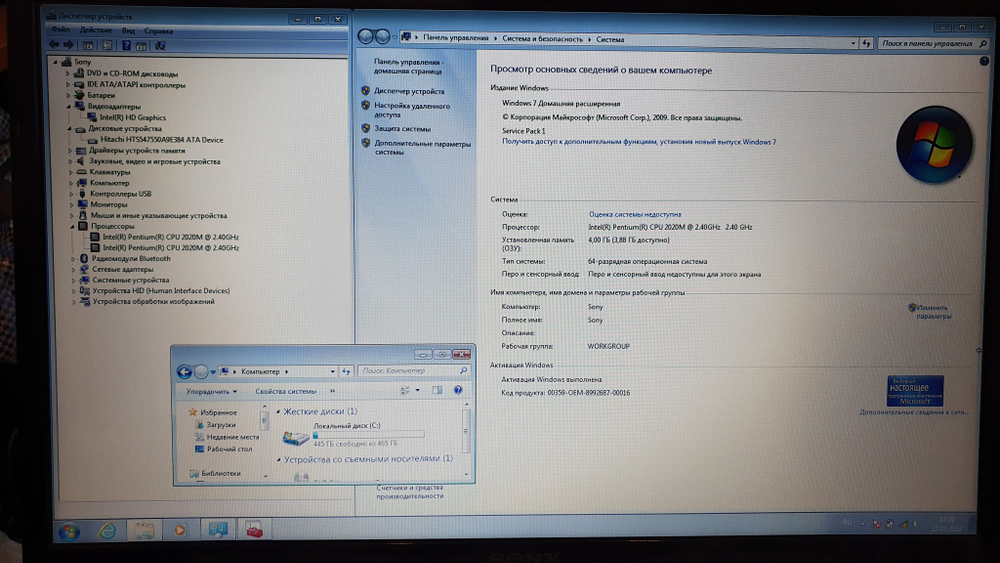This screenshot has width=1000, height=563.
Task: Open the Справка menu in Device Manager
Action: tap(158, 31)
